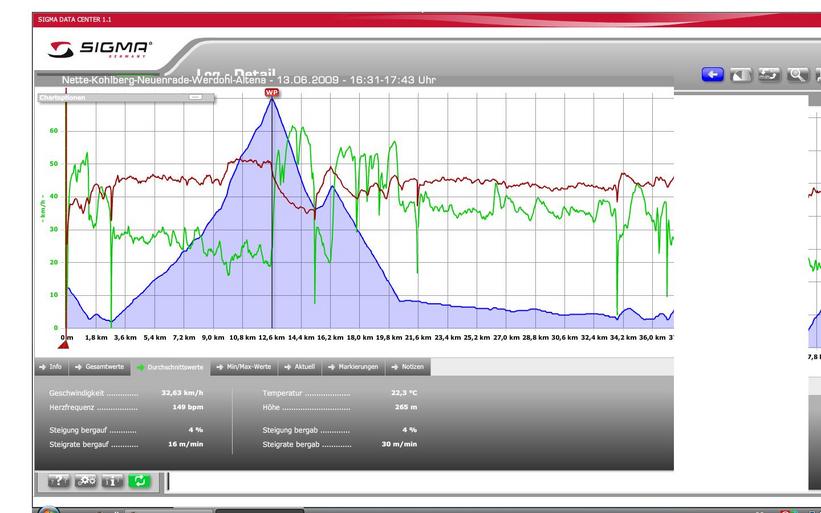
Task: Switch to the Aktuell tab
Action: coord(299,367)
